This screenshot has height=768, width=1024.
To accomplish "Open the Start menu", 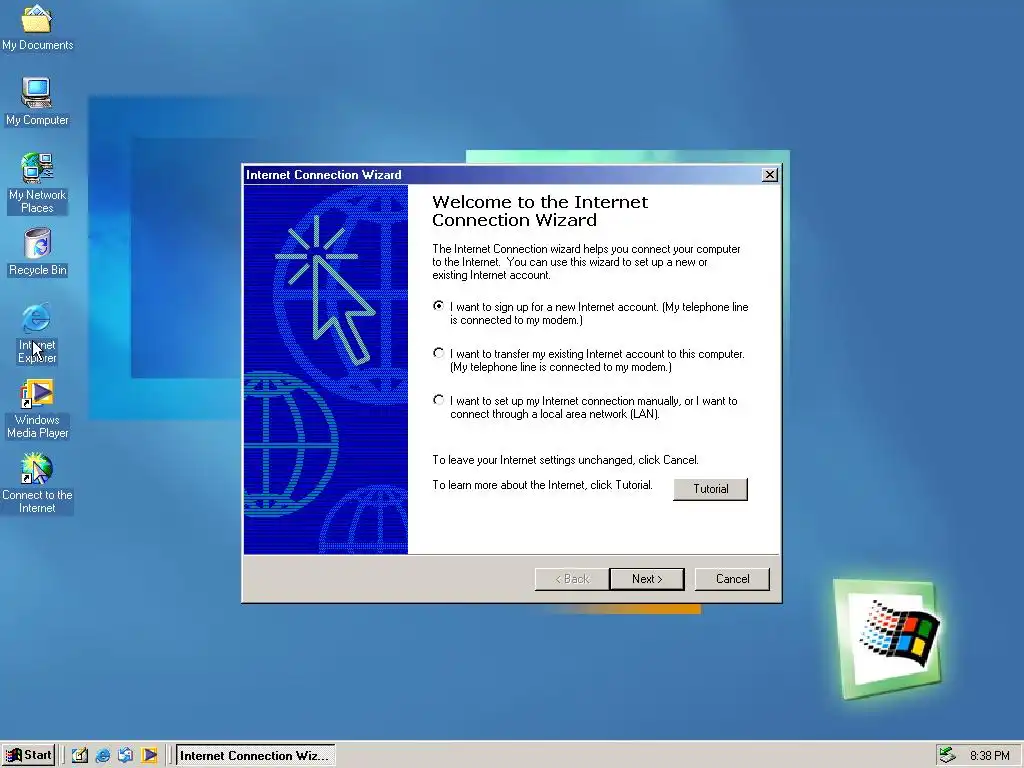I will pos(28,755).
